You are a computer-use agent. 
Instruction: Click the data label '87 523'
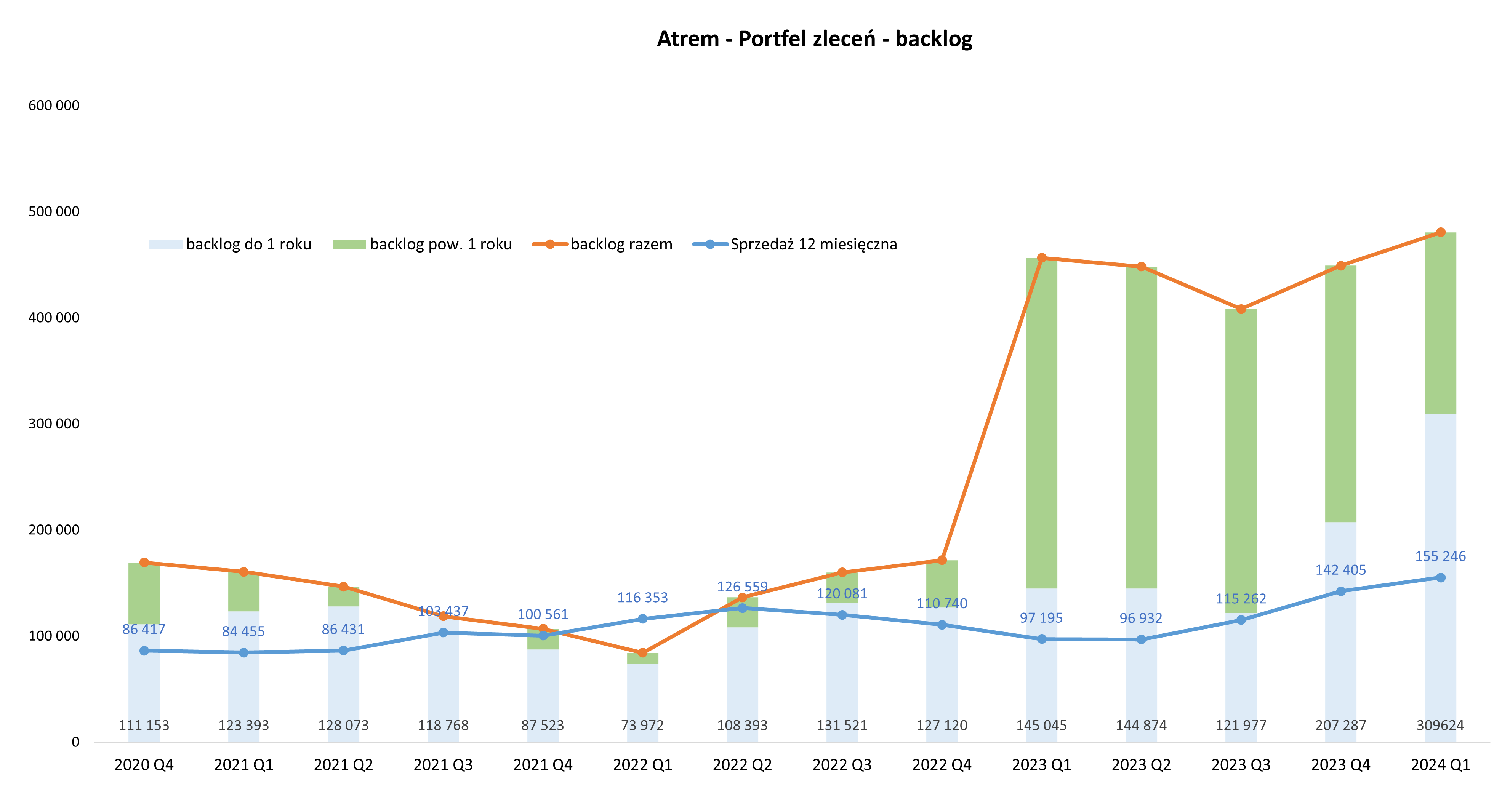[543, 726]
